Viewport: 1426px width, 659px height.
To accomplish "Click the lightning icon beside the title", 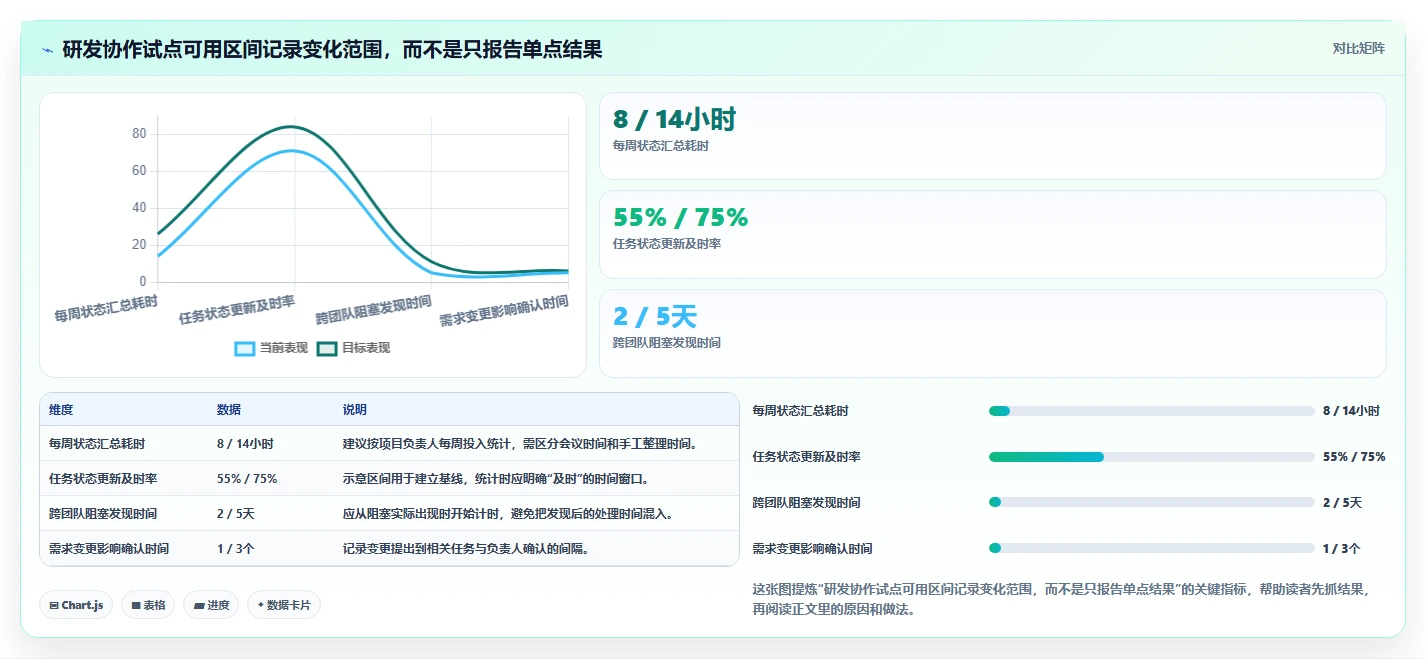I will [48, 50].
